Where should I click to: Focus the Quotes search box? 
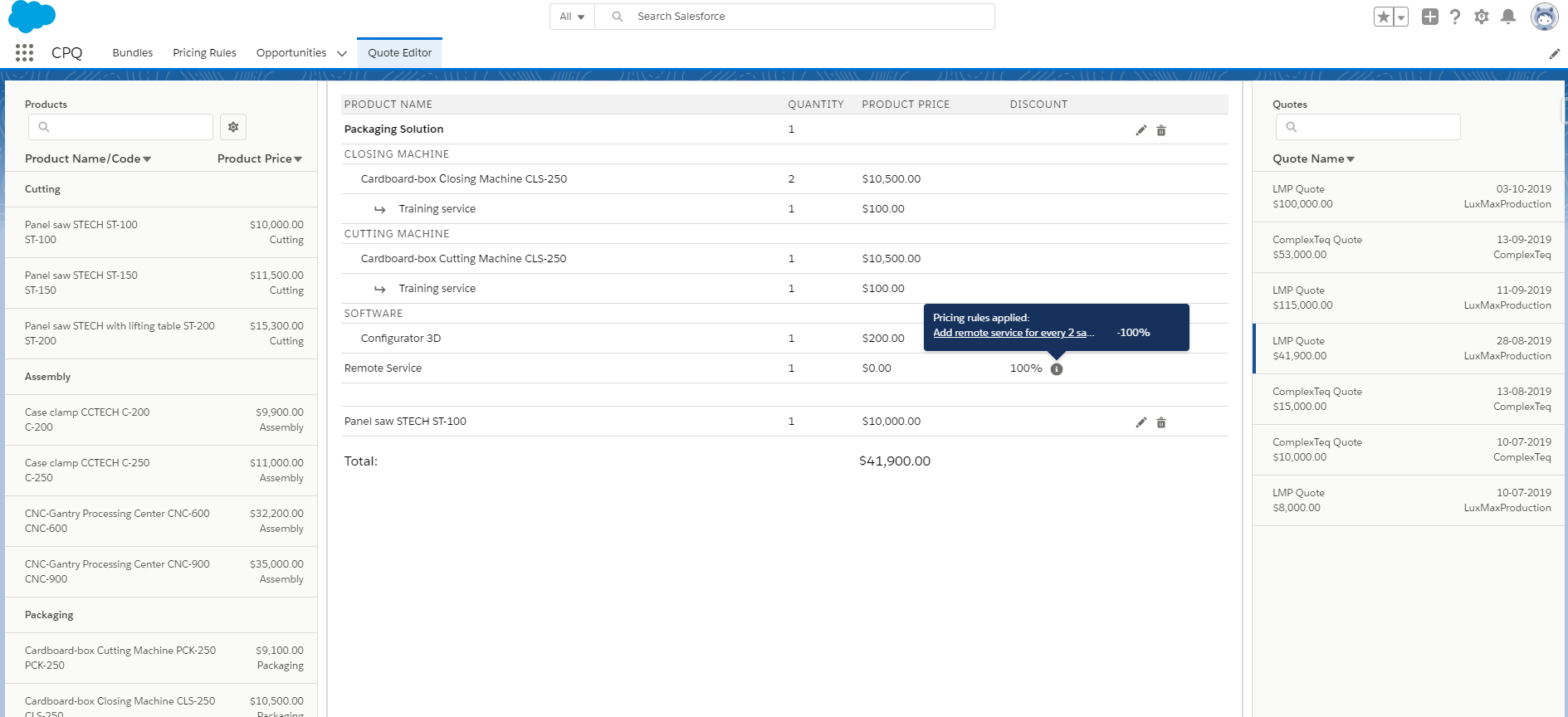coord(1368,127)
